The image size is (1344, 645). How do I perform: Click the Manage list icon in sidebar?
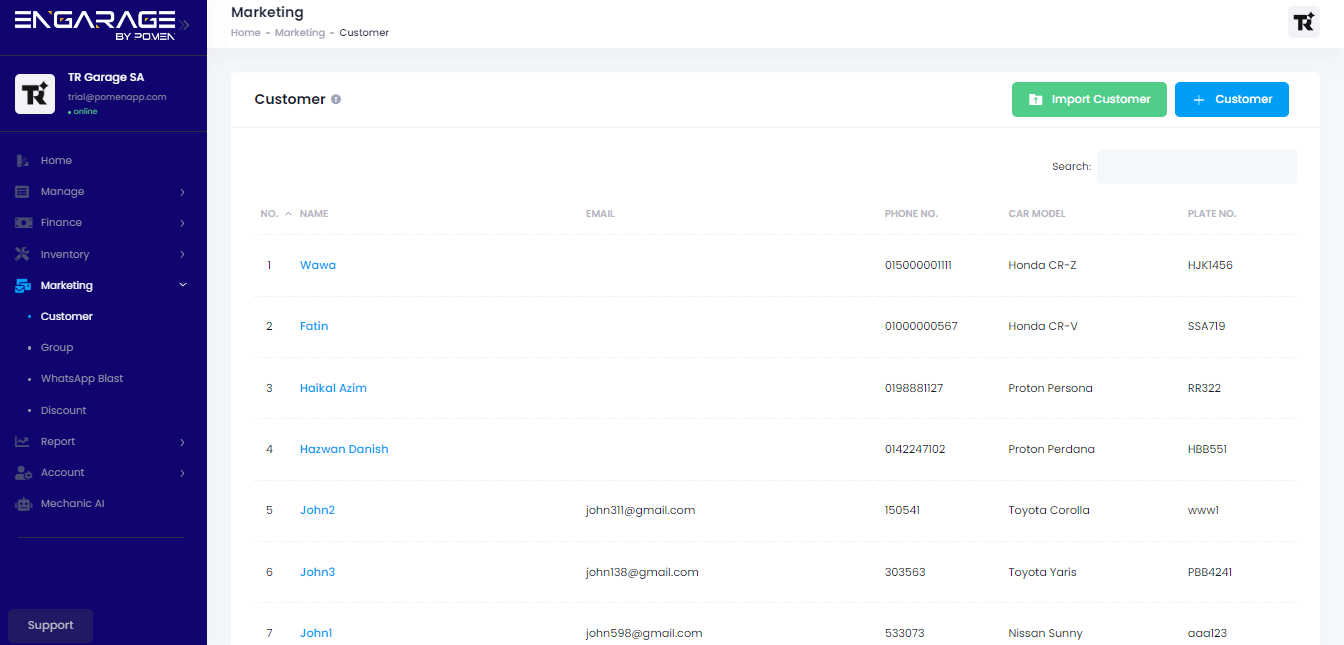coord(22,191)
